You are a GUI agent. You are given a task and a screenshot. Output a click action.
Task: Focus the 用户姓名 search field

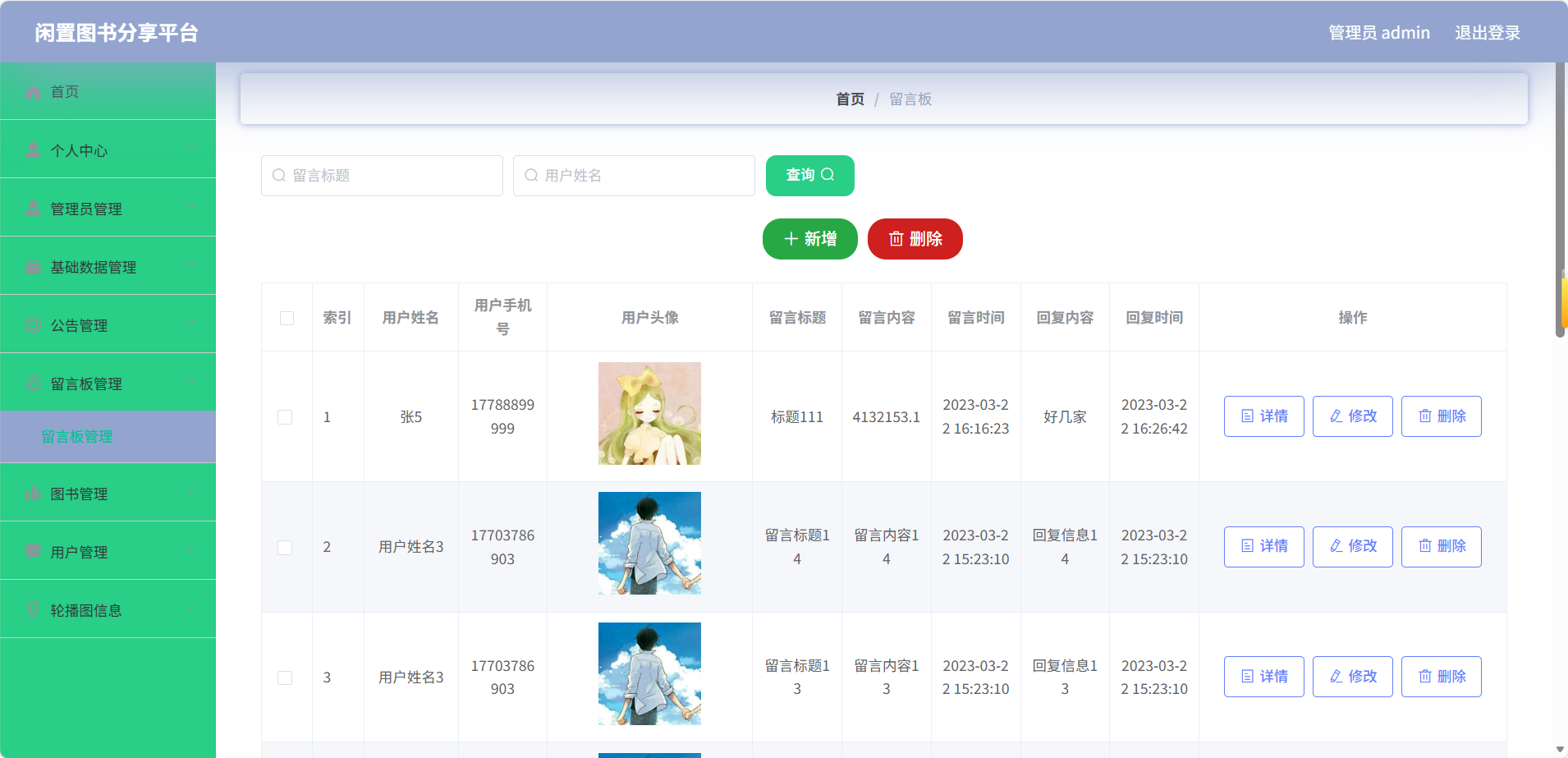tap(634, 176)
